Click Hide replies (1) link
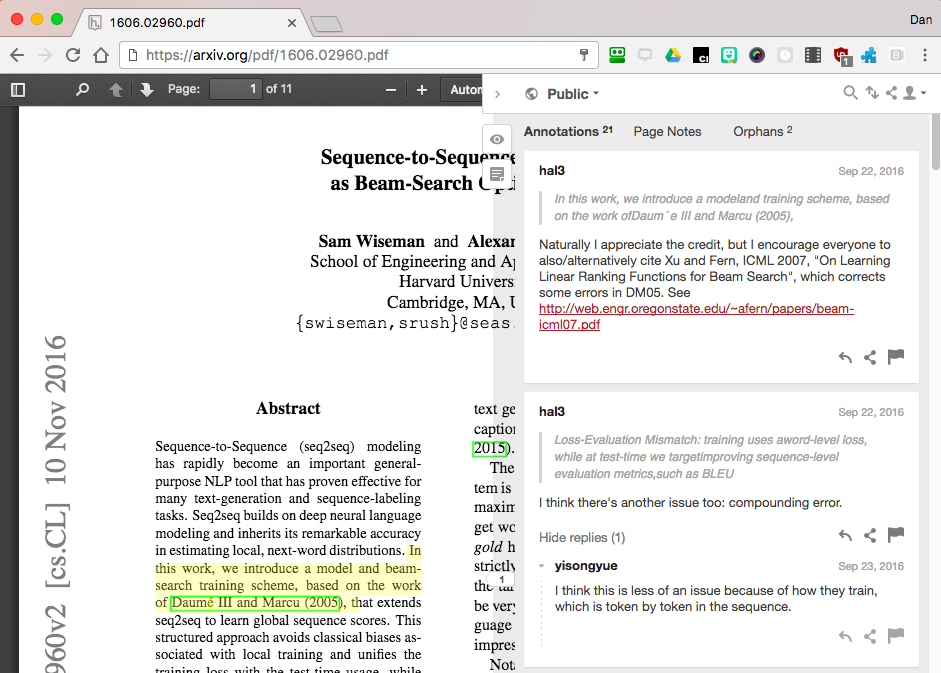941x673 pixels. click(582, 537)
